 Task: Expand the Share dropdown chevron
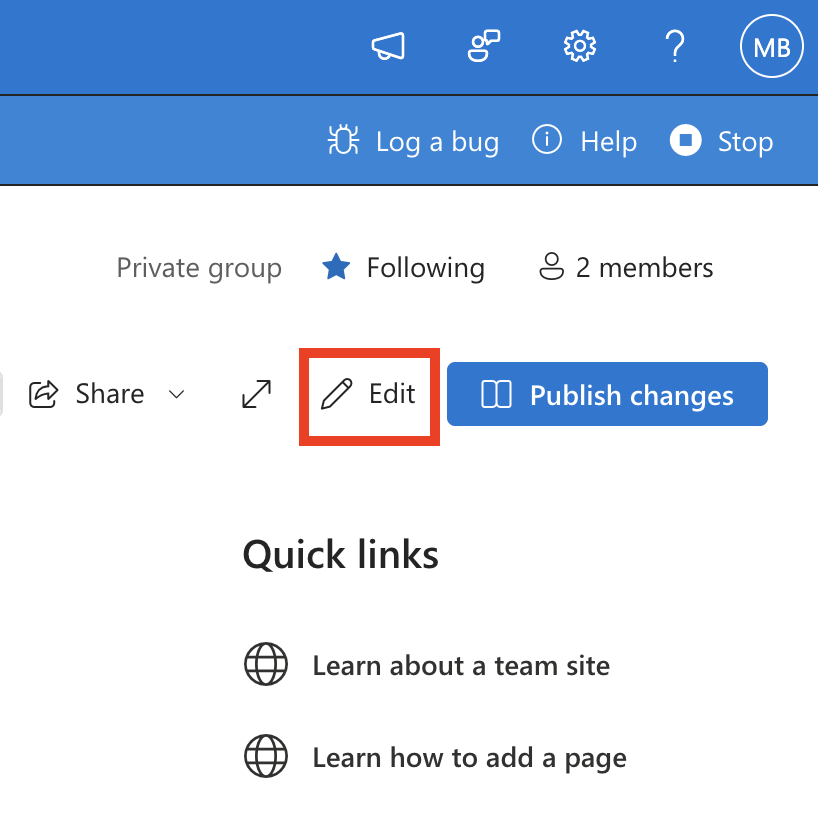176,394
